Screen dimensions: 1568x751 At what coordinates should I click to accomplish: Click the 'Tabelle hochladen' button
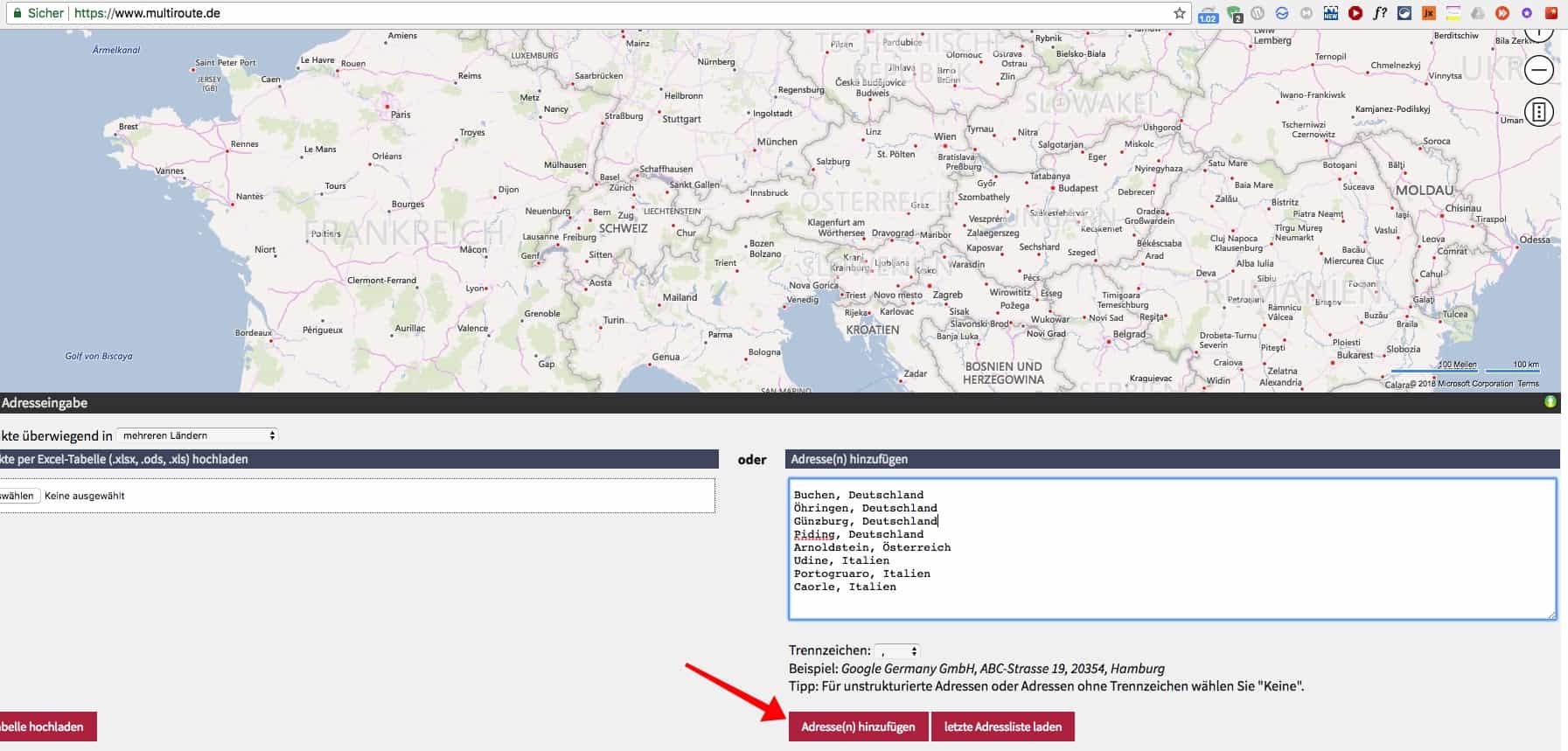45,727
